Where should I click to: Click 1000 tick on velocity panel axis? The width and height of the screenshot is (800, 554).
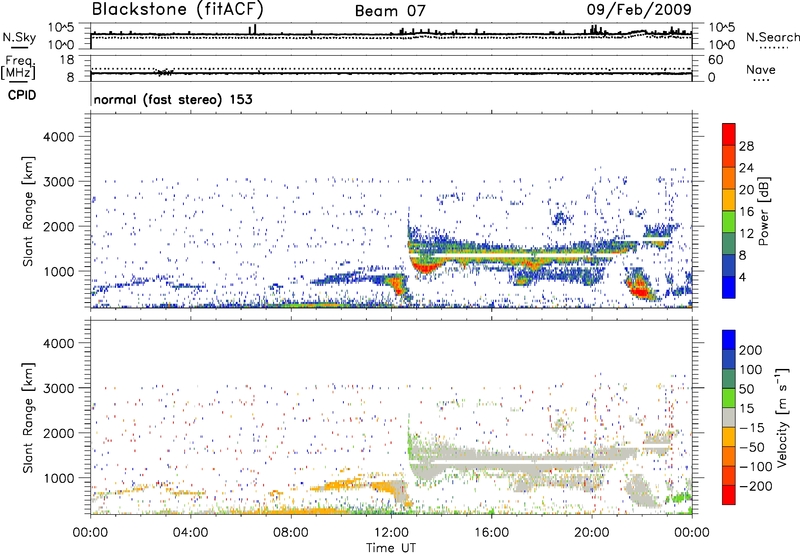click(x=59, y=478)
